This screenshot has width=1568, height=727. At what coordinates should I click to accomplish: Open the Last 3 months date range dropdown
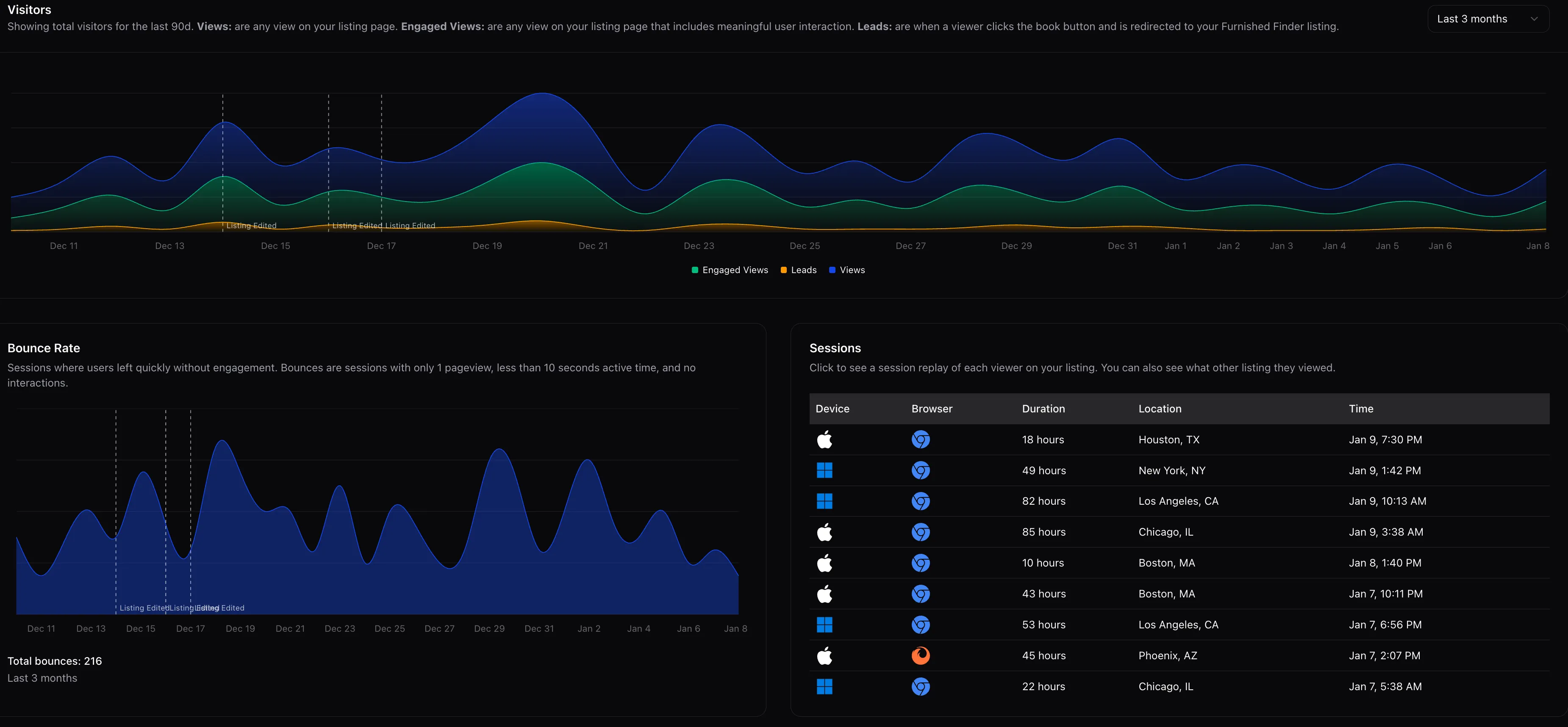[1488, 18]
